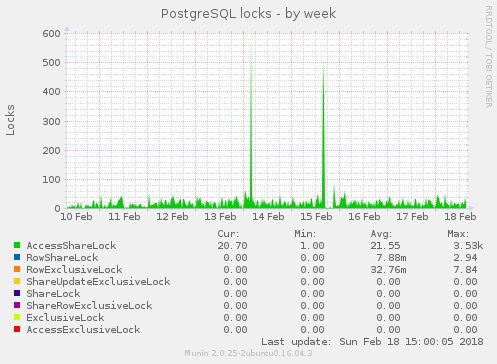497x364 pixels.
Task: Click the AccessShareLock legend label
Action: tap(71, 246)
